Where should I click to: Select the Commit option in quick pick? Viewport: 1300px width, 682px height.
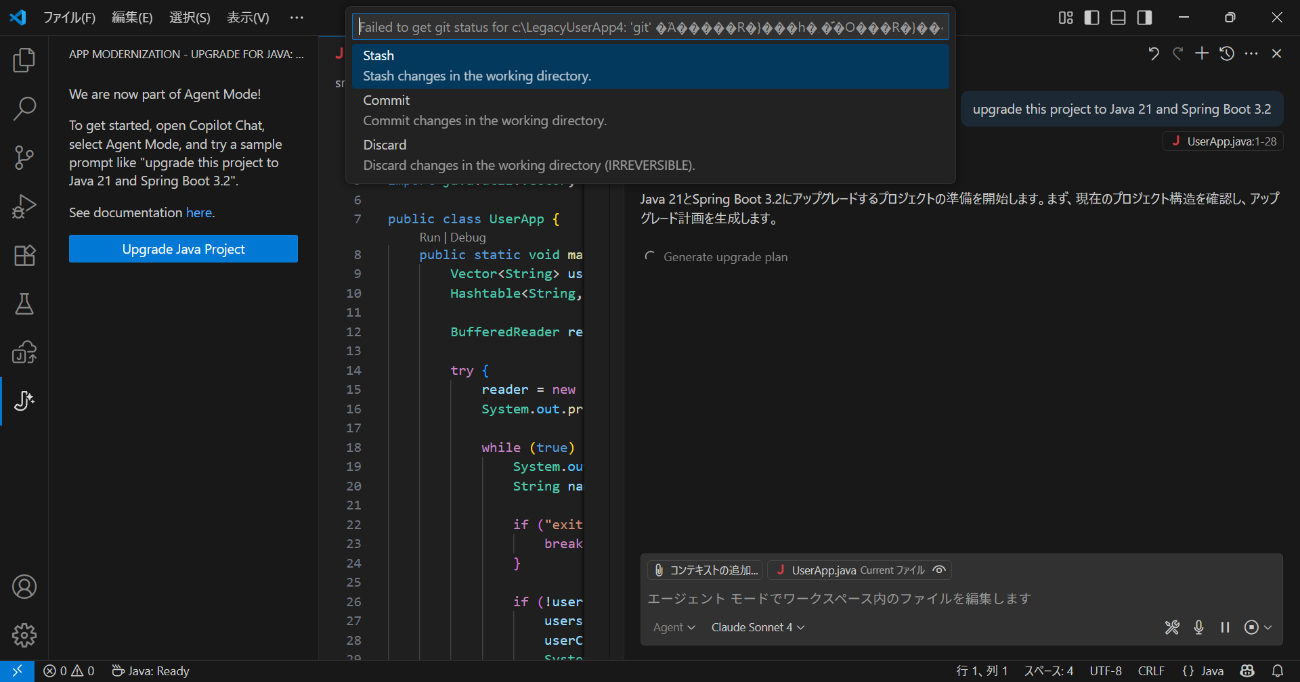click(650, 110)
